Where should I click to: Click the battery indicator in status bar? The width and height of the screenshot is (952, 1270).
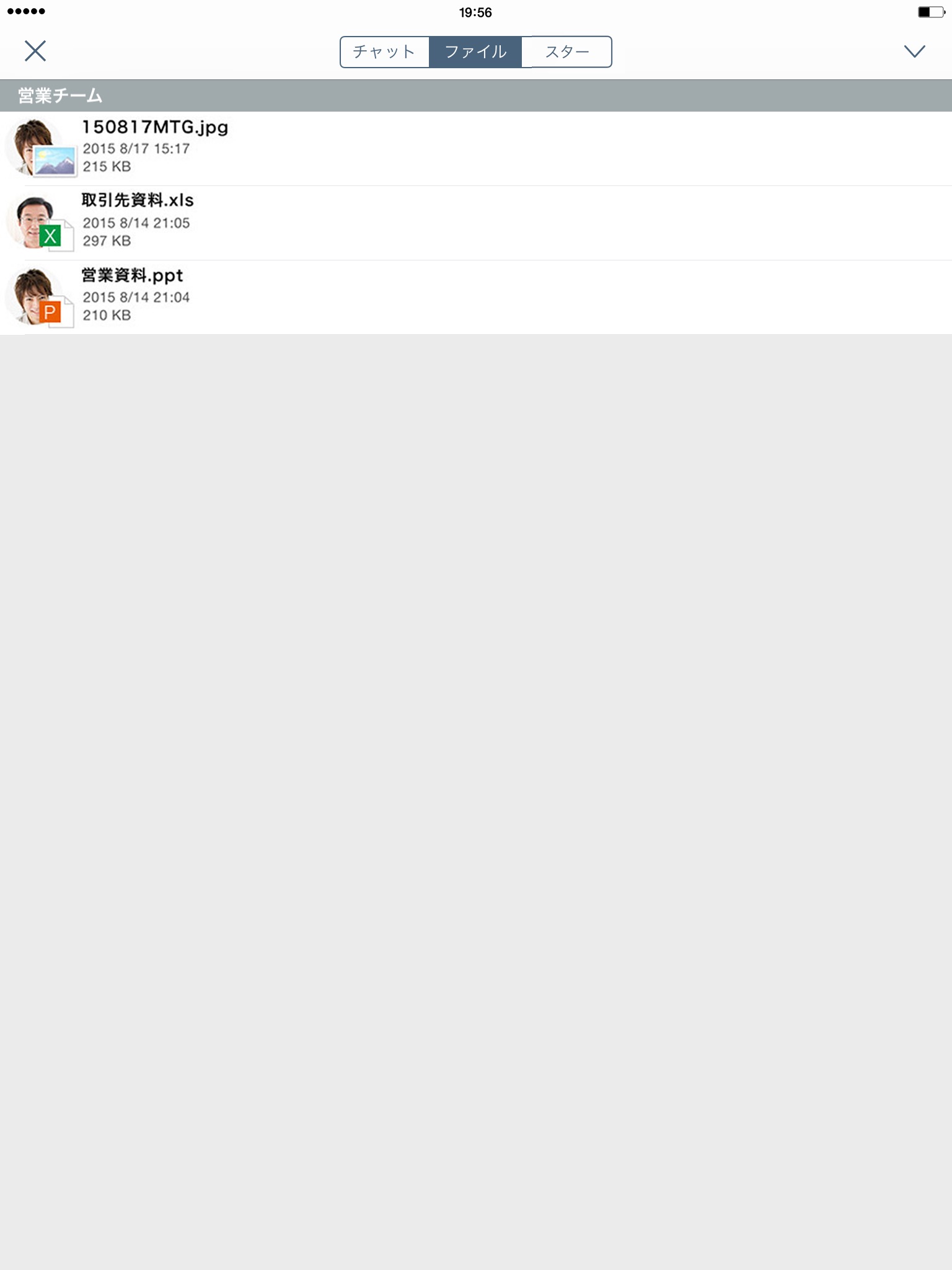[932, 12]
